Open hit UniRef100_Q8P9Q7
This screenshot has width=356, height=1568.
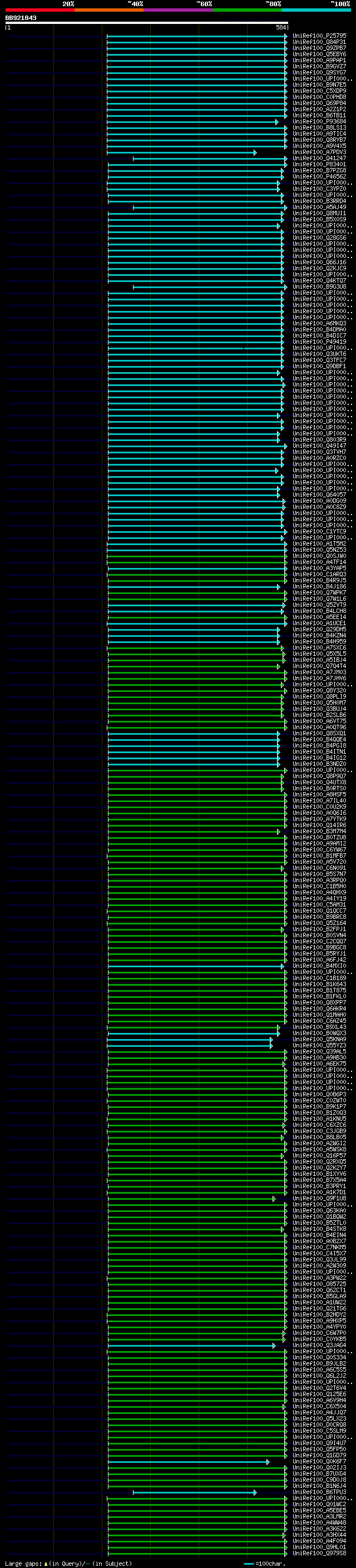[x=319, y=776]
